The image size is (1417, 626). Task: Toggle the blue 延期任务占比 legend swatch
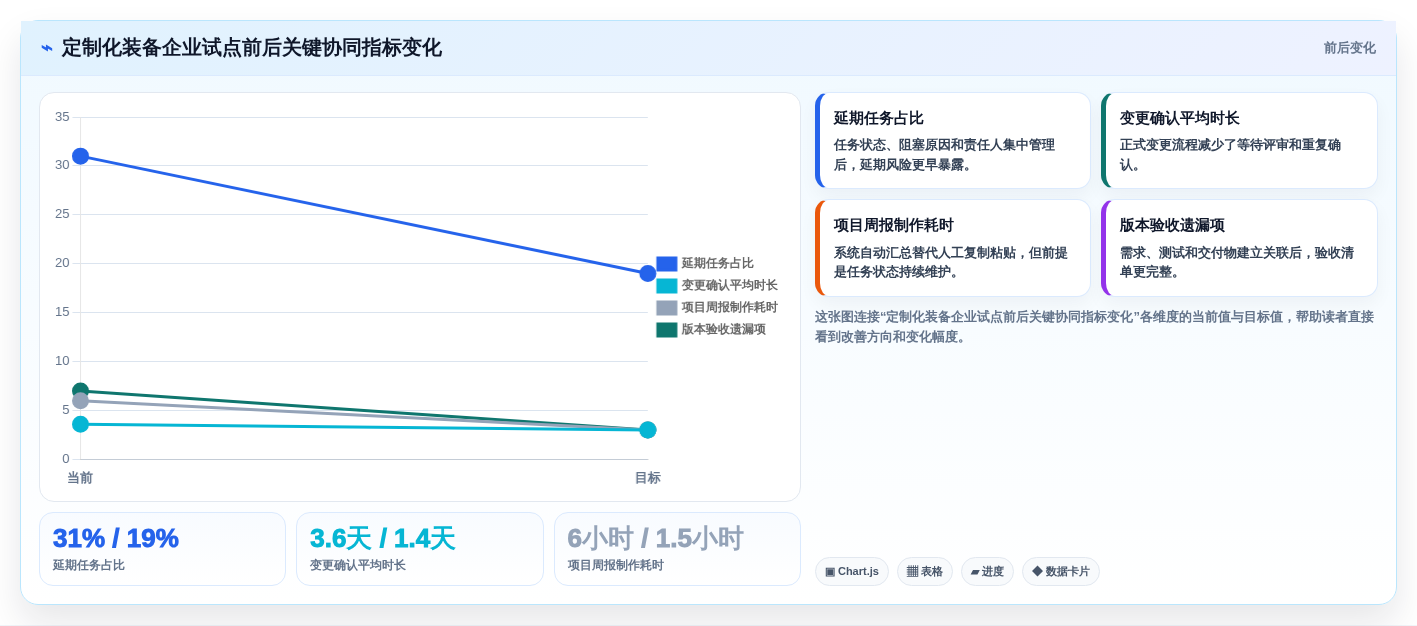667,264
